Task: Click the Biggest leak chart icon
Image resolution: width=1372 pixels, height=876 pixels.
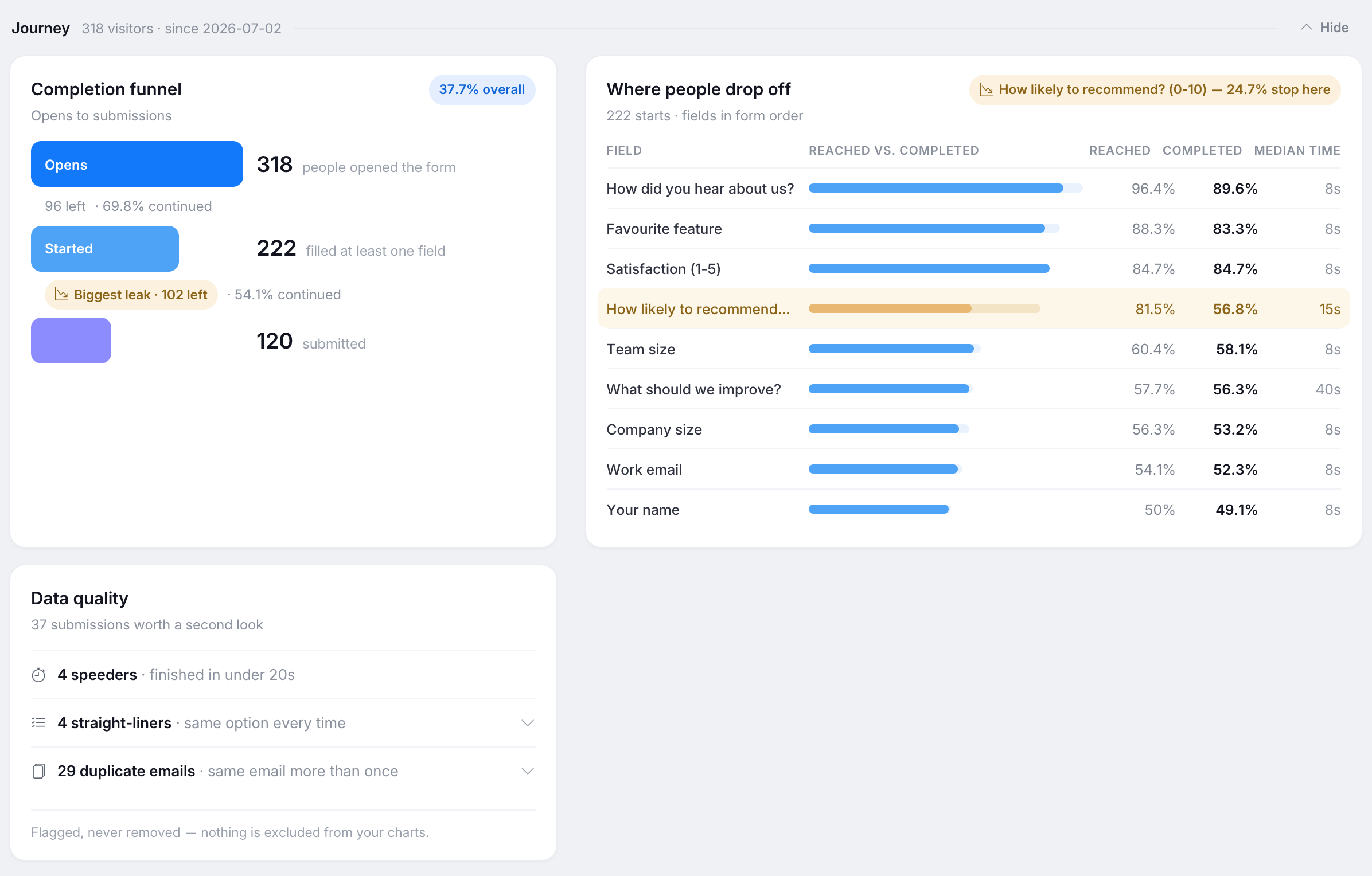Action: tap(61, 295)
